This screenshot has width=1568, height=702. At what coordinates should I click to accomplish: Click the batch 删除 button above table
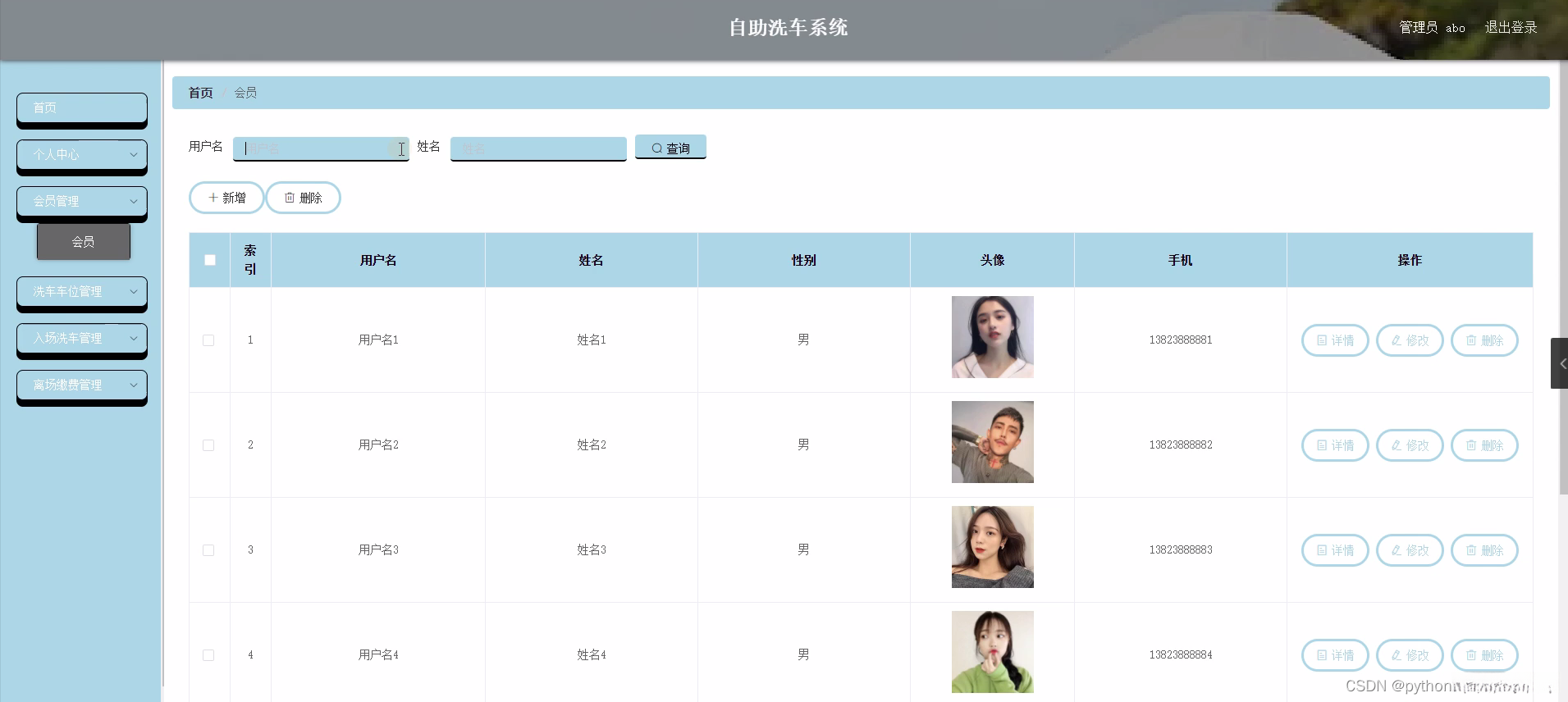click(303, 198)
